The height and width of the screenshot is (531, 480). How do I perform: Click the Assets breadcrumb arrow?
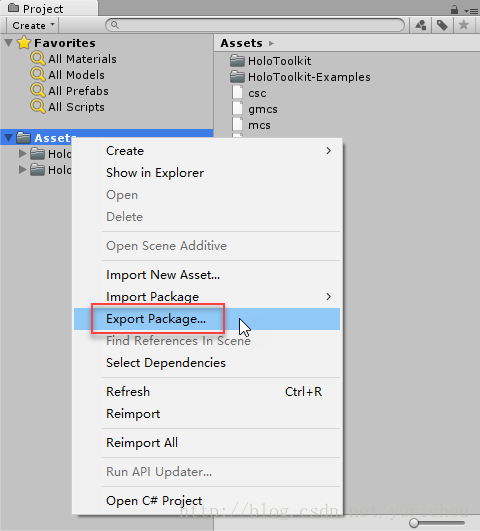(271, 43)
